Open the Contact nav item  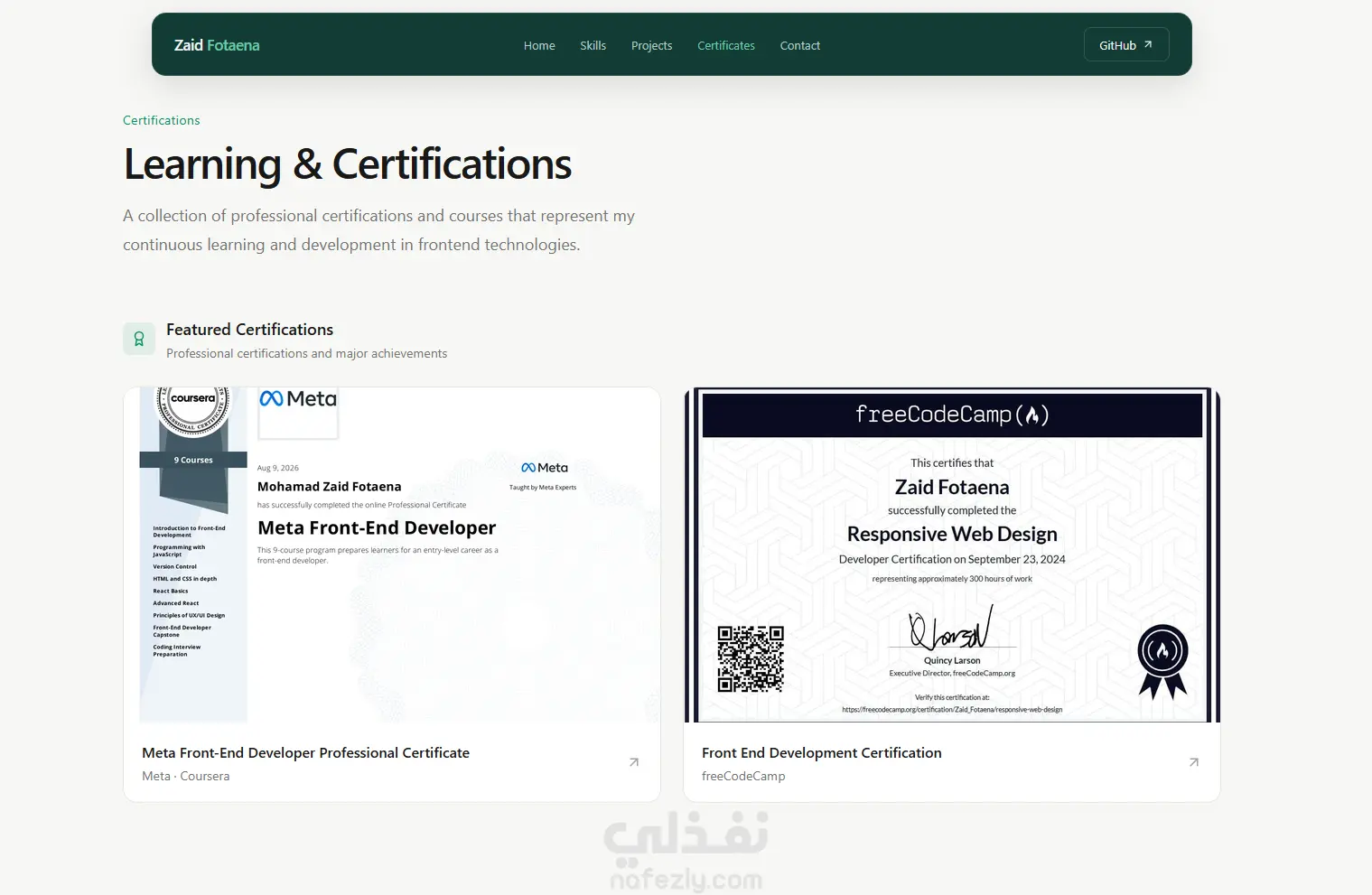point(800,45)
